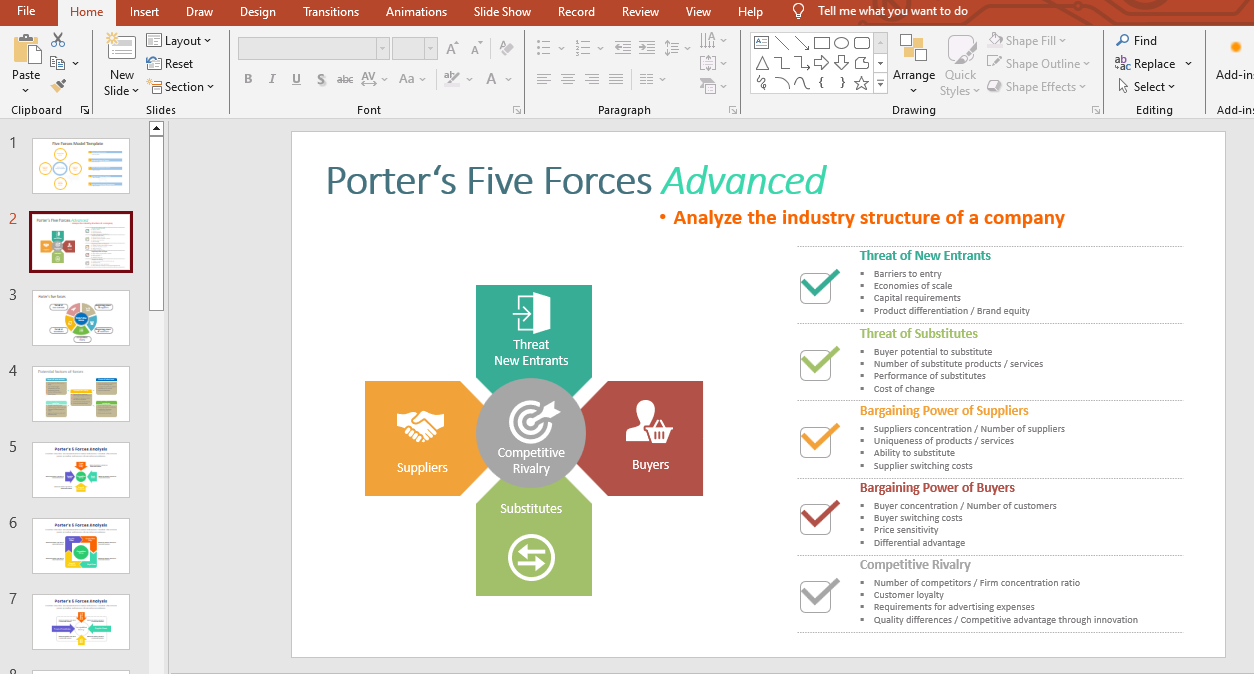Align text right in Paragraph group
The height and width of the screenshot is (674, 1254).
(x=592, y=79)
